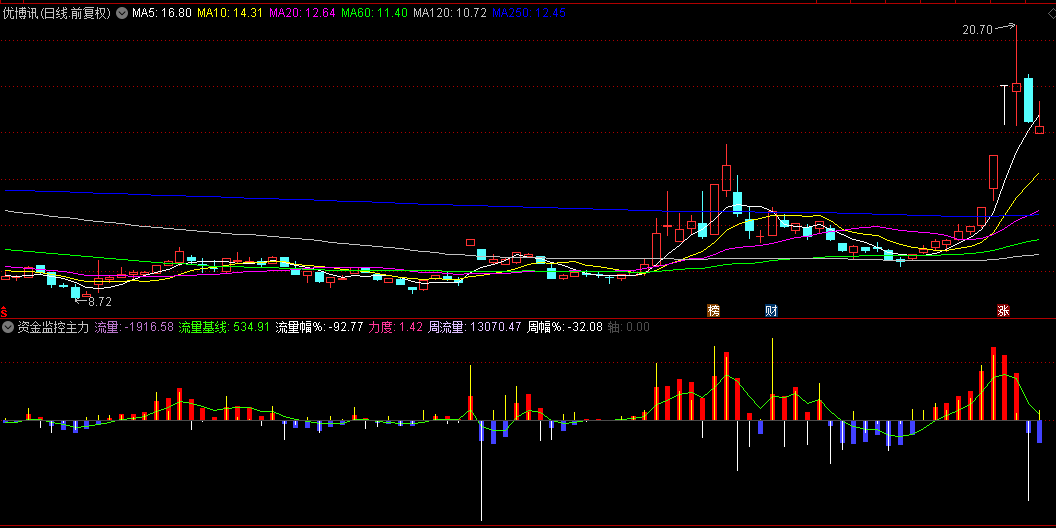Click the 20.70 high price label

pyautogui.click(x=977, y=30)
